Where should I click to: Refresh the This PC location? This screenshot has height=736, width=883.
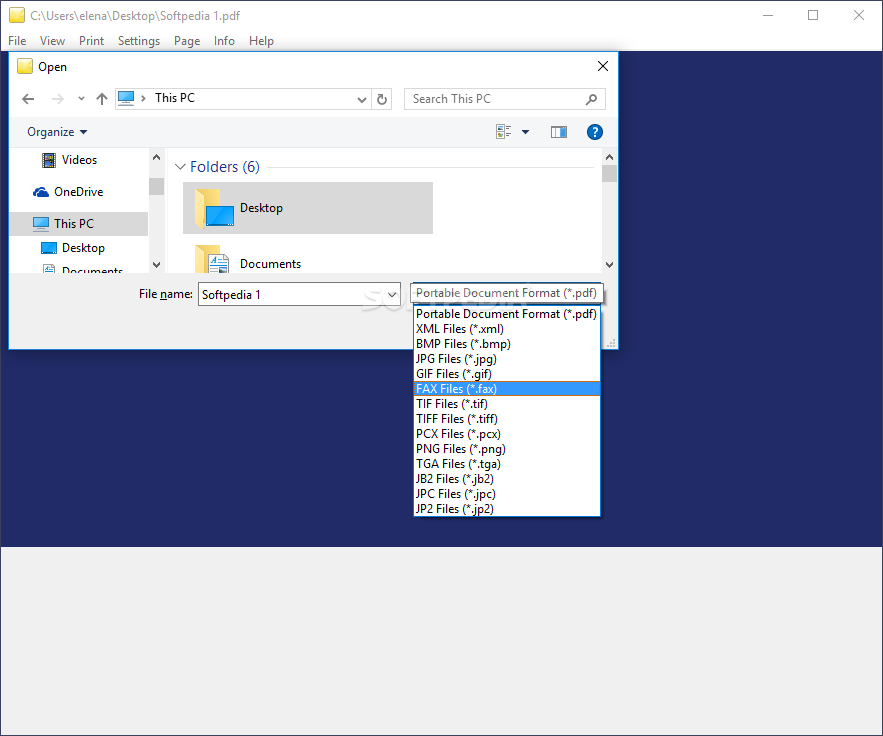382,100
